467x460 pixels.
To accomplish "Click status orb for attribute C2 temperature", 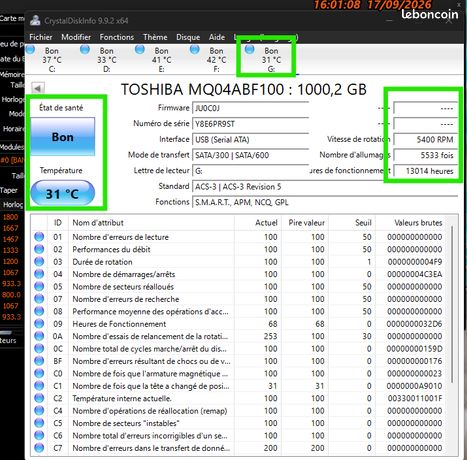I will (39, 398).
